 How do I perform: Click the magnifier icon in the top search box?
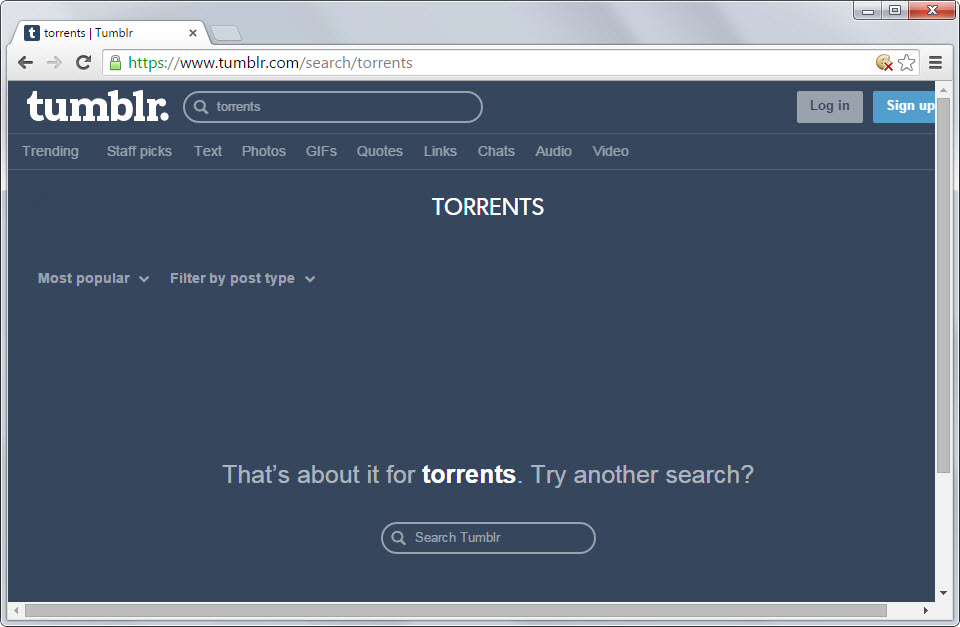[201, 107]
